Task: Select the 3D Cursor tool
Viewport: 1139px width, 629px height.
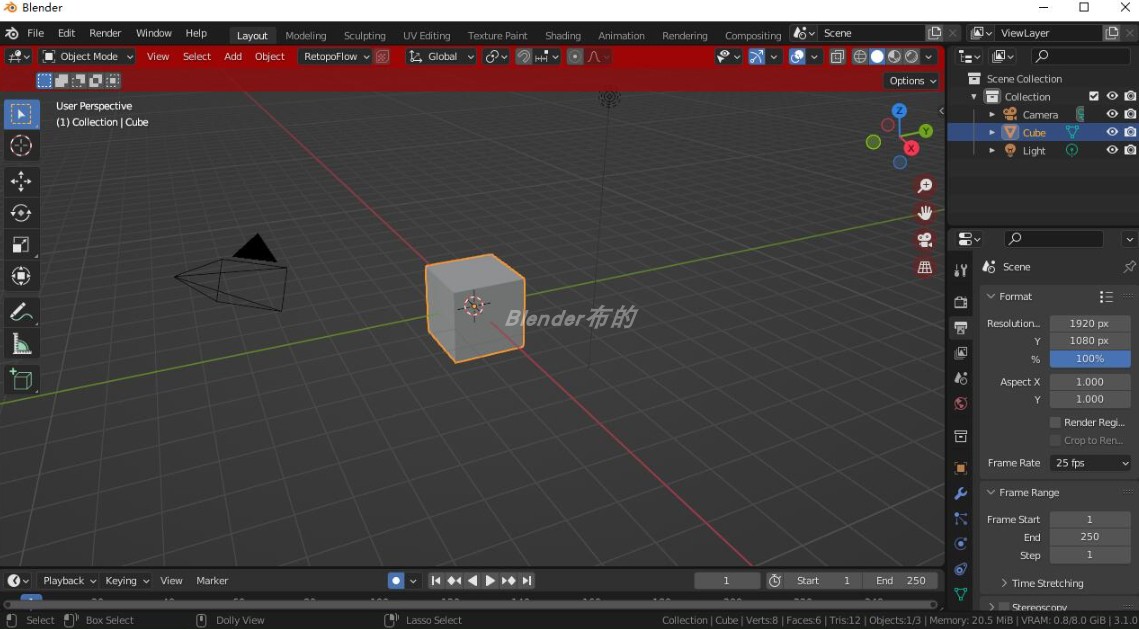Action: click(x=21, y=145)
